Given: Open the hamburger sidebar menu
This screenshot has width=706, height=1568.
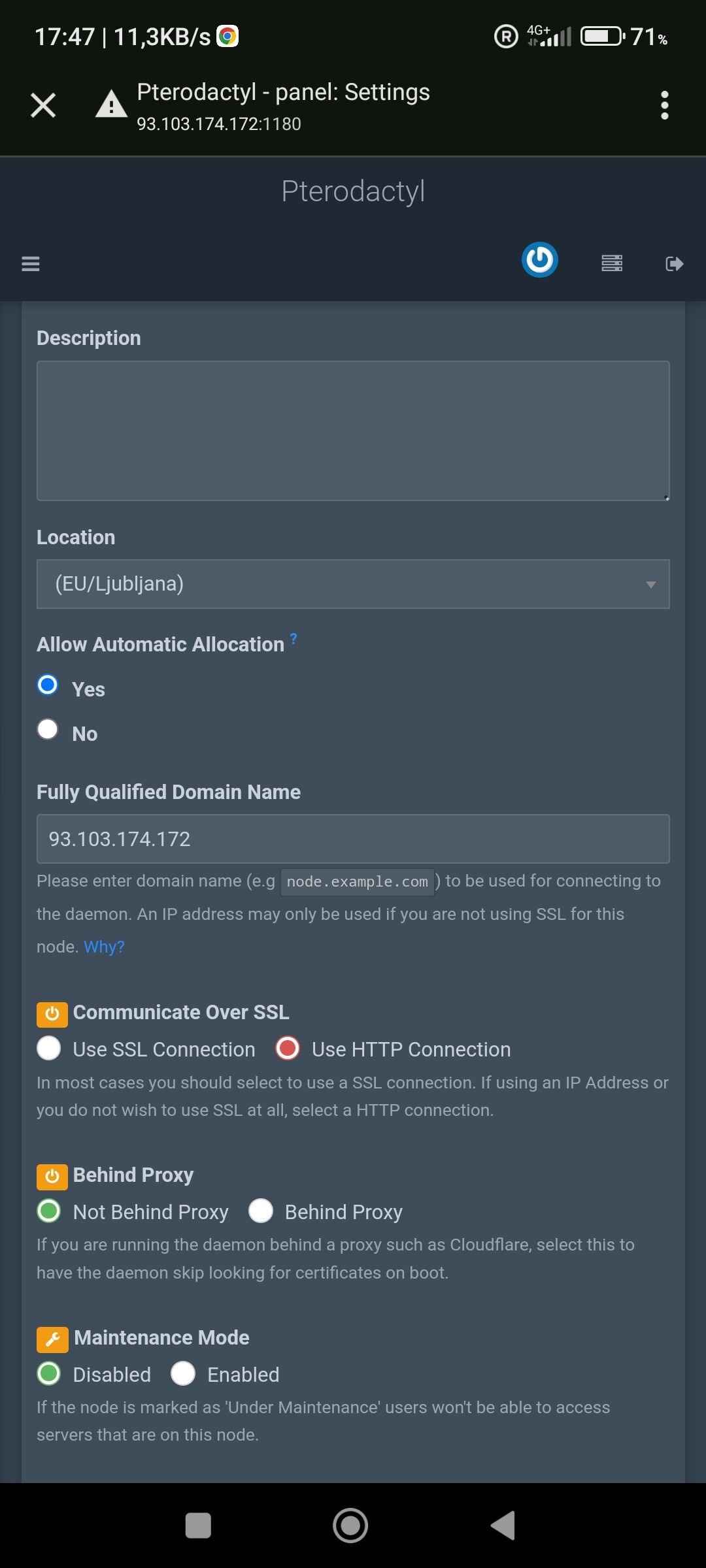Looking at the screenshot, I should pos(31,264).
